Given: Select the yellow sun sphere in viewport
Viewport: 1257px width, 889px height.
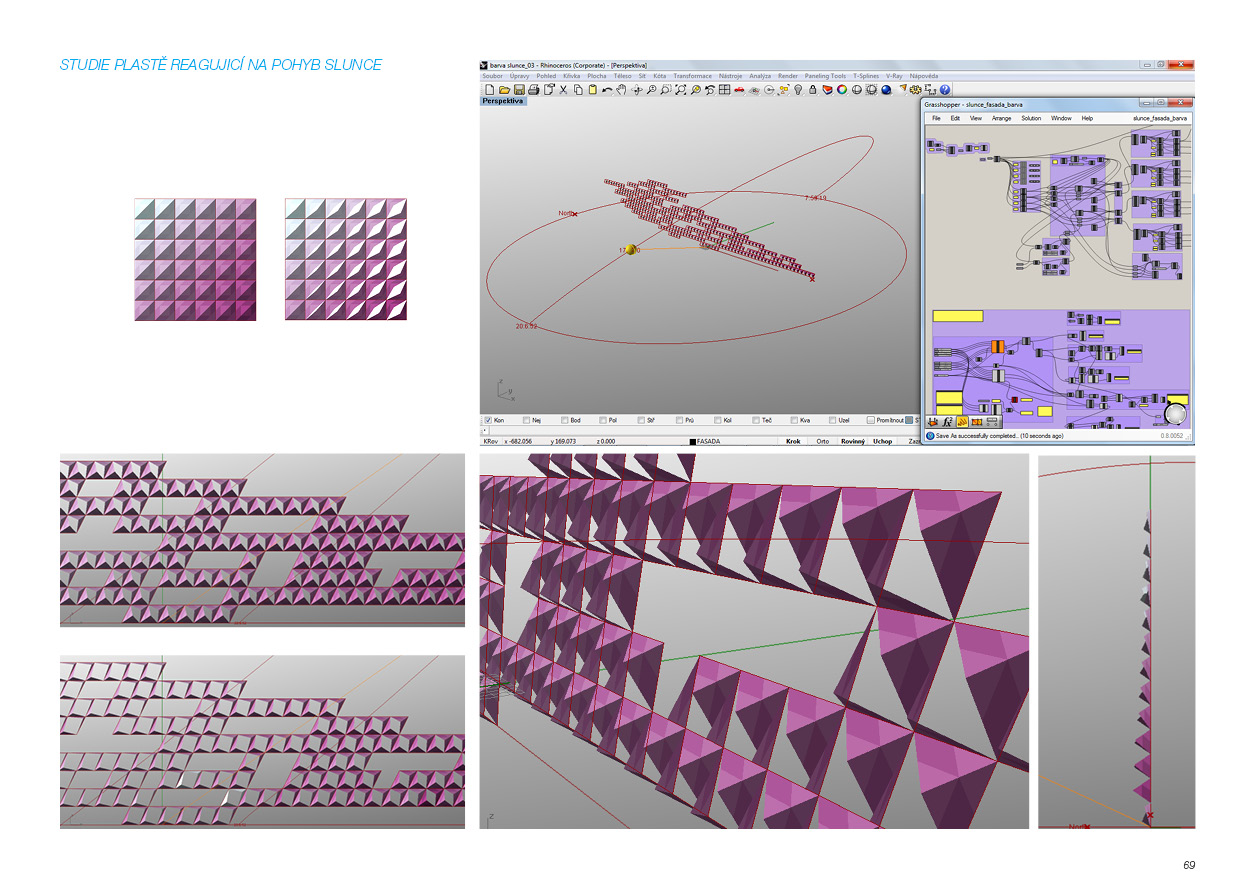Looking at the screenshot, I should pos(632,249).
